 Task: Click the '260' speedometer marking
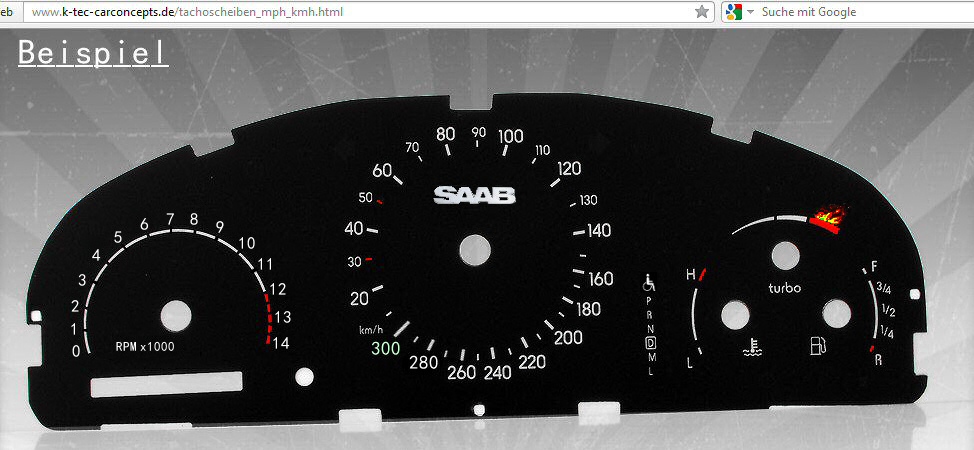tap(462, 372)
